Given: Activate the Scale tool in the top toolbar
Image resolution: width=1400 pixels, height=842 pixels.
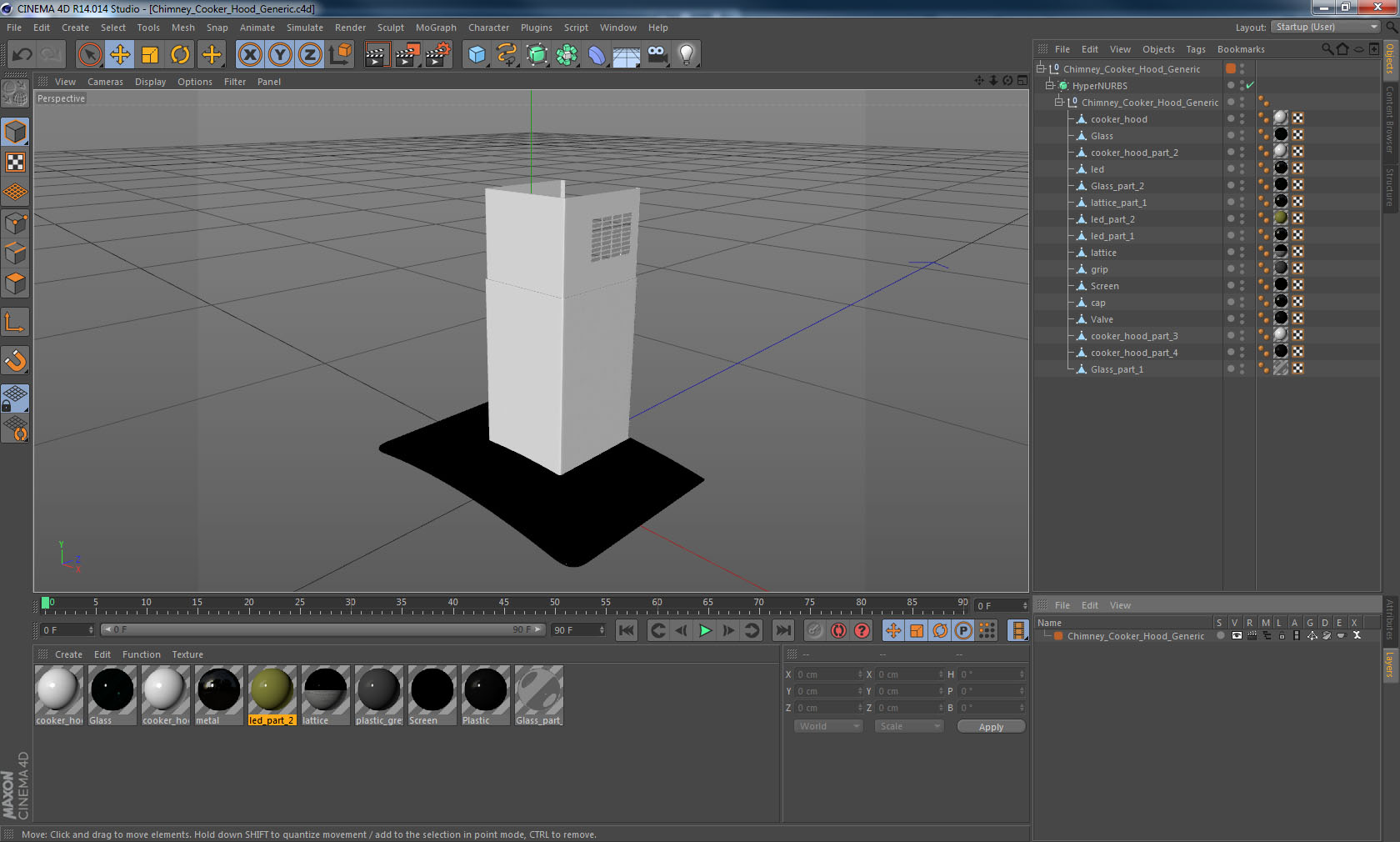Looking at the screenshot, I should click(150, 55).
